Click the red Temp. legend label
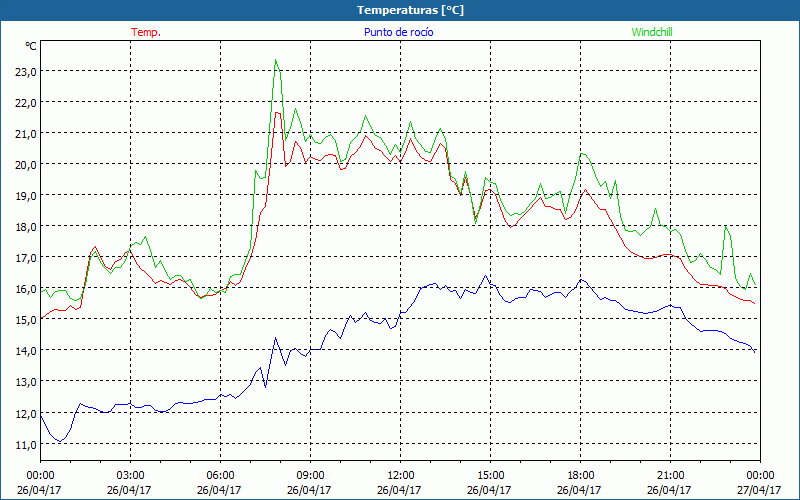 (x=146, y=32)
